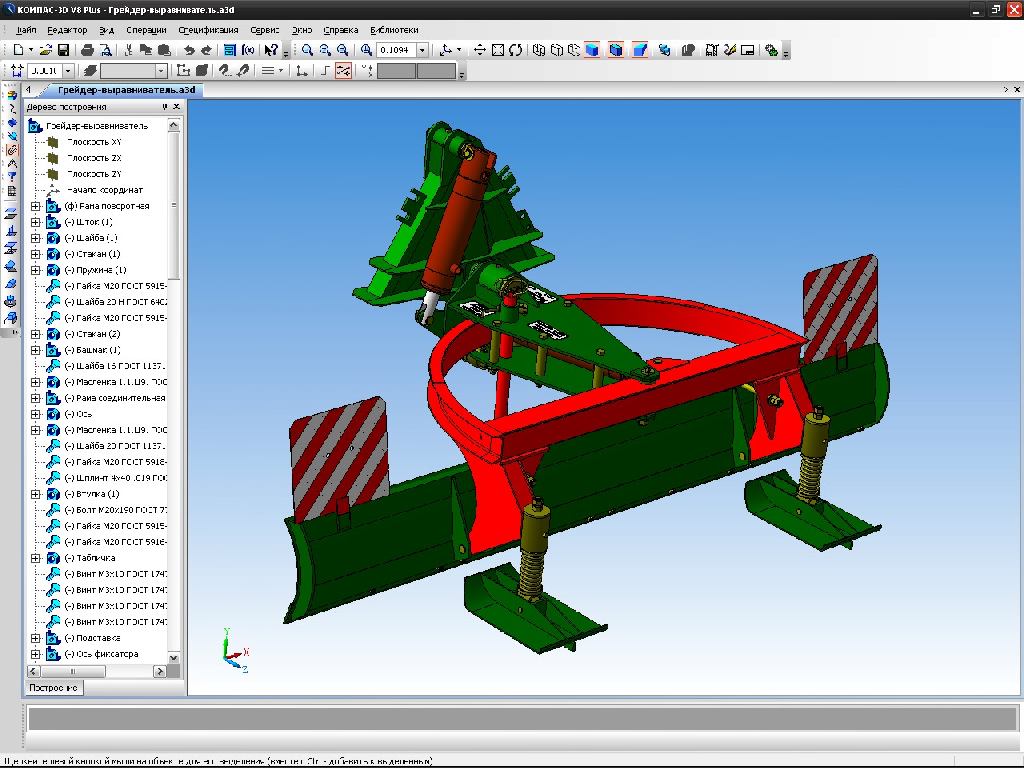
Task: Expand the Пружина (1) tree node
Action: click(35, 270)
